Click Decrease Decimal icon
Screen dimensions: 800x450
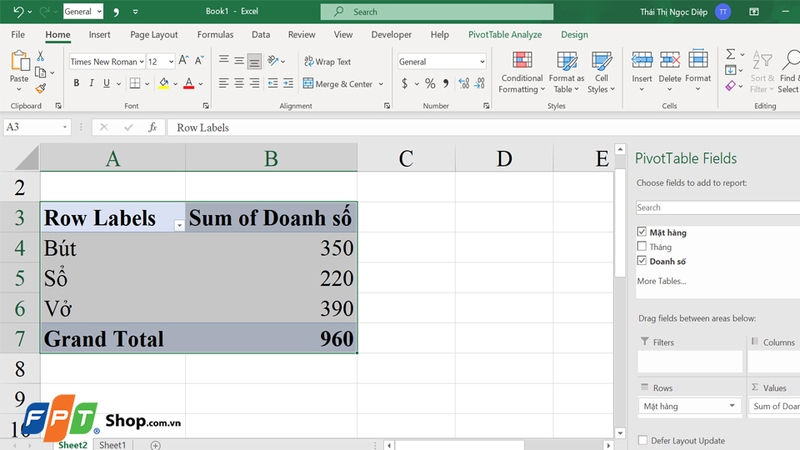click(x=480, y=83)
